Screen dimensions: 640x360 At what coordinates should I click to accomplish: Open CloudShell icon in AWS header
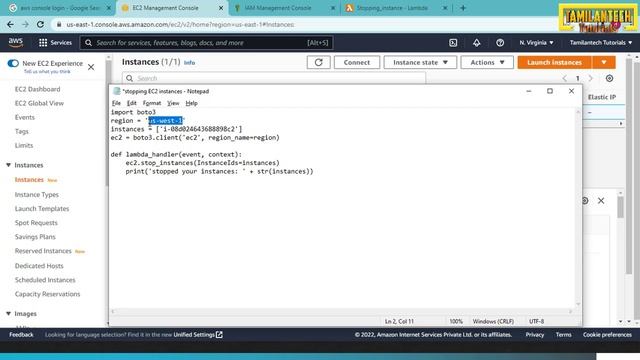click(453, 42)
